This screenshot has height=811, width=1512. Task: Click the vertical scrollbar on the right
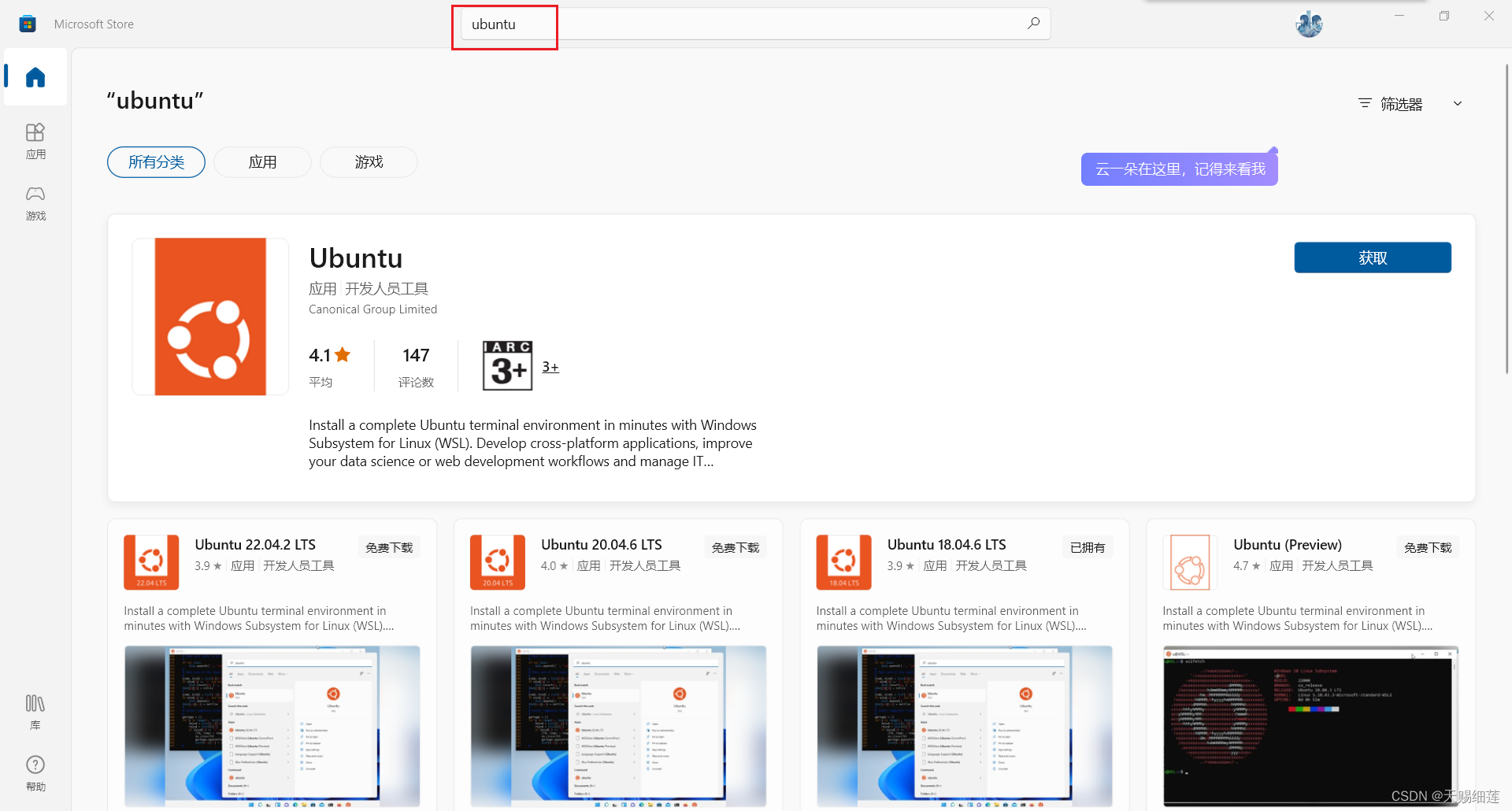(1506, 219)
